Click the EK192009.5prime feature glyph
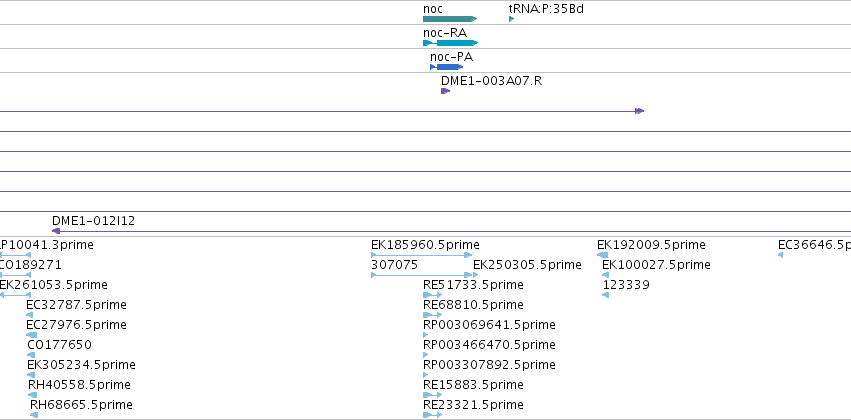Image resolution: width=851 pixels, height=420 pixels. [602, 255]
